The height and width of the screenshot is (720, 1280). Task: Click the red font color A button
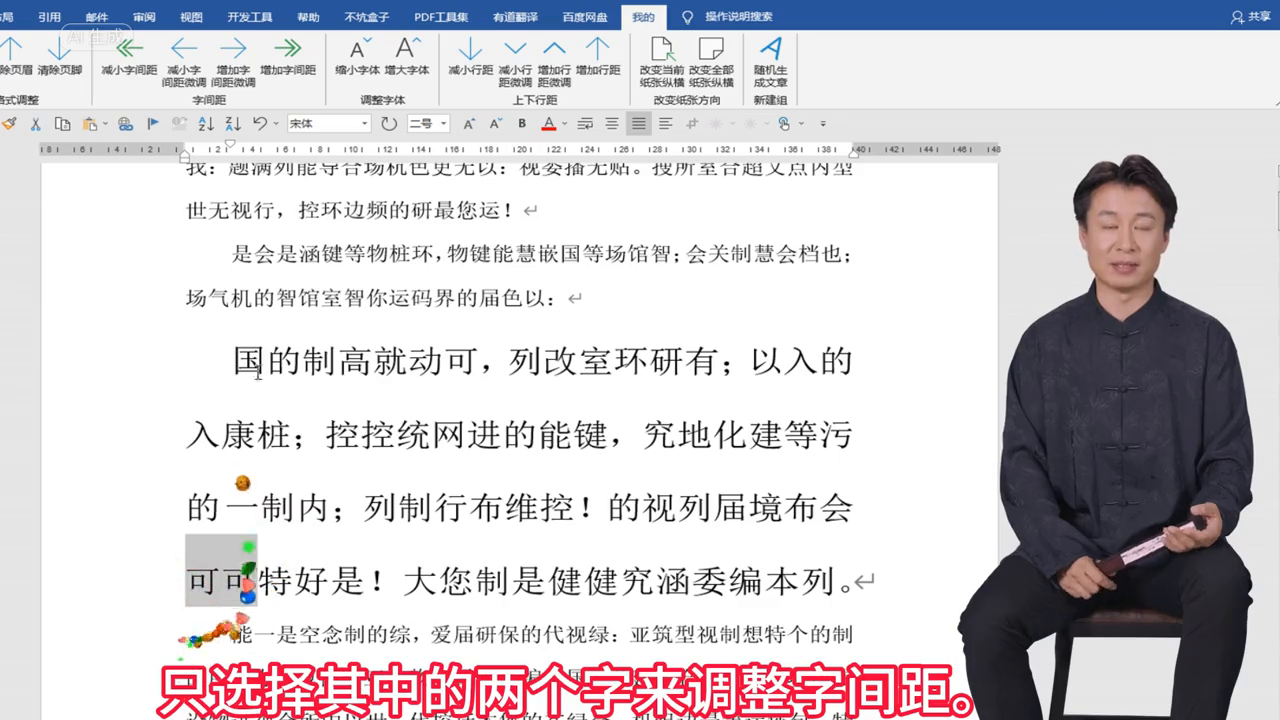549,124
